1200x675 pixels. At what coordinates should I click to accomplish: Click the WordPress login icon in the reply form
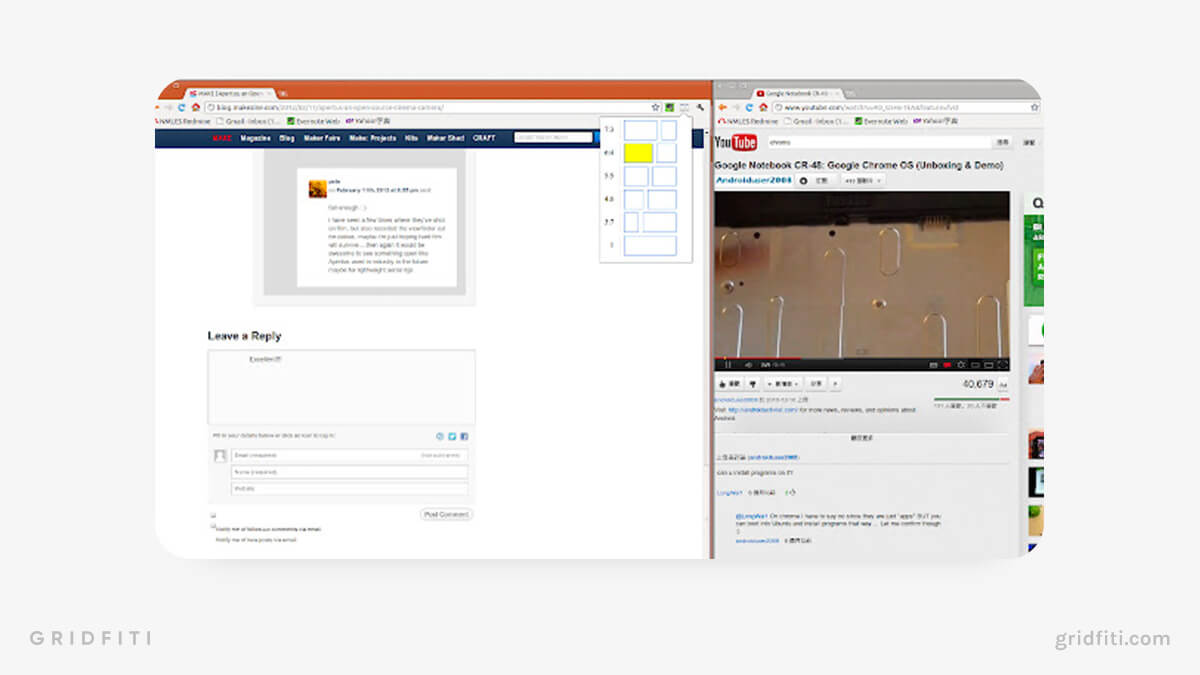point(440,436)
